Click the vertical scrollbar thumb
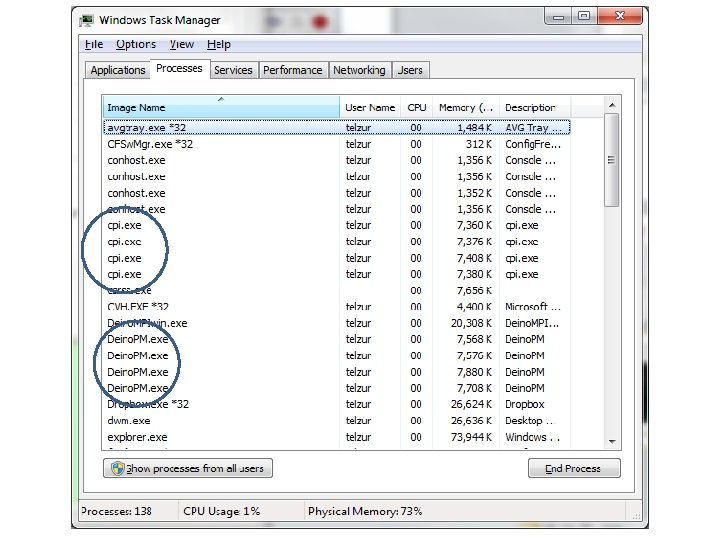720x540 pixels. pyautogui.click(x=612, y=160)
